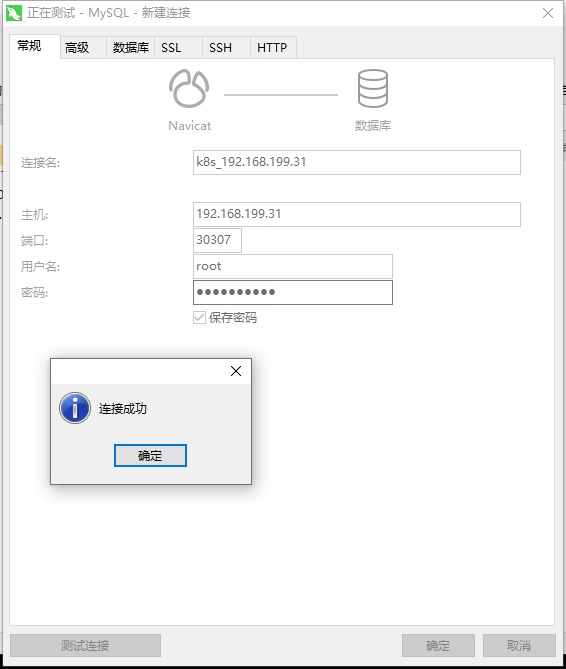Viewport: 566px width, 669px height.
Task: Open the 数据库 tab
Action: click(x=131, y=47)
